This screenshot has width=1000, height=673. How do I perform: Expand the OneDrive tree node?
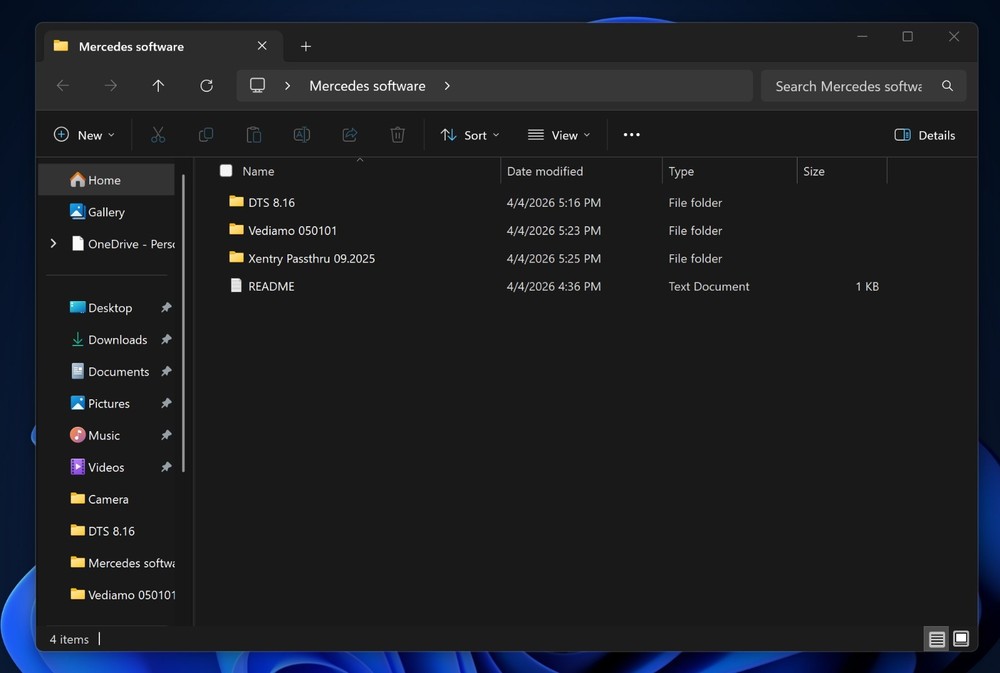tap(53, 243)
